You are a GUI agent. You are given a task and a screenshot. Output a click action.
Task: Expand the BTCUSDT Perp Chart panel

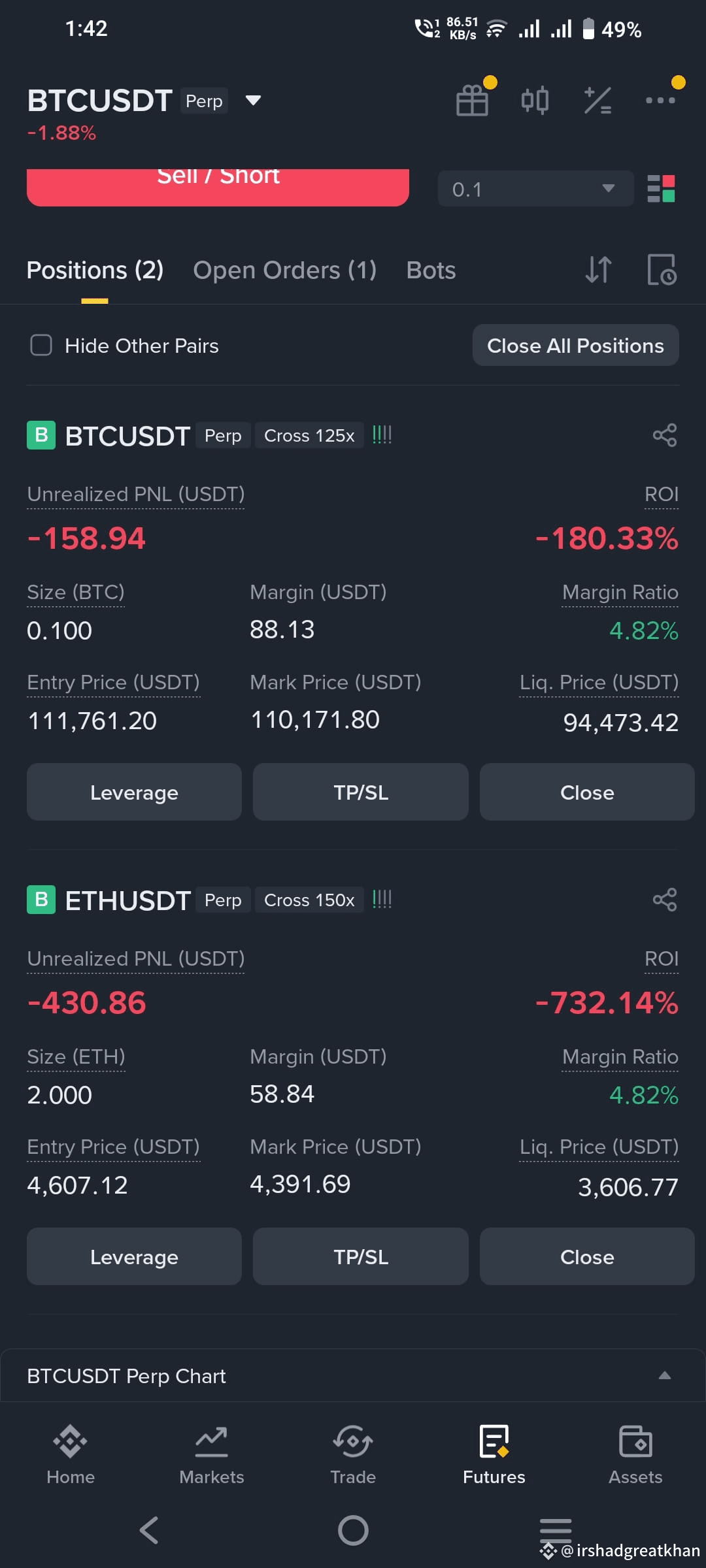coord(352,1375)
